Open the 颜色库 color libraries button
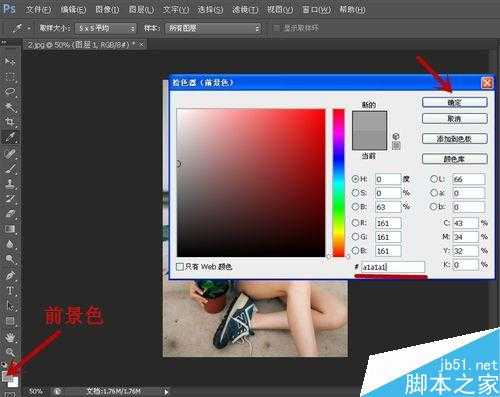 (x=455, y=159)
